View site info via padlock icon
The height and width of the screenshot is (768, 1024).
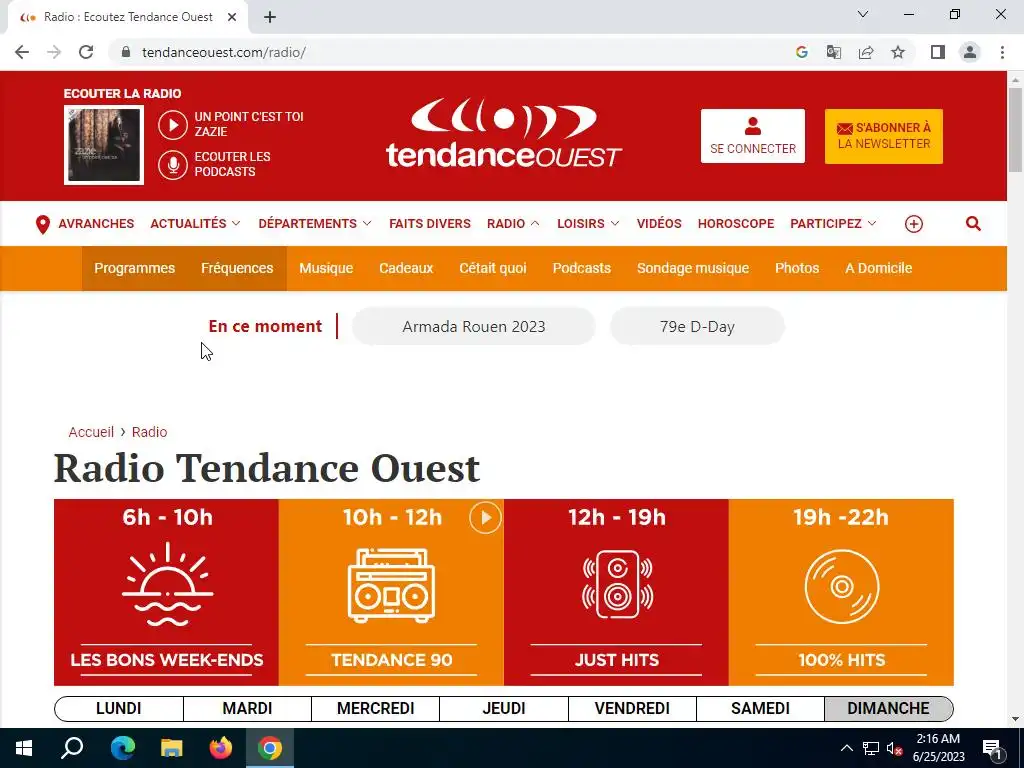tap(125, 52)
